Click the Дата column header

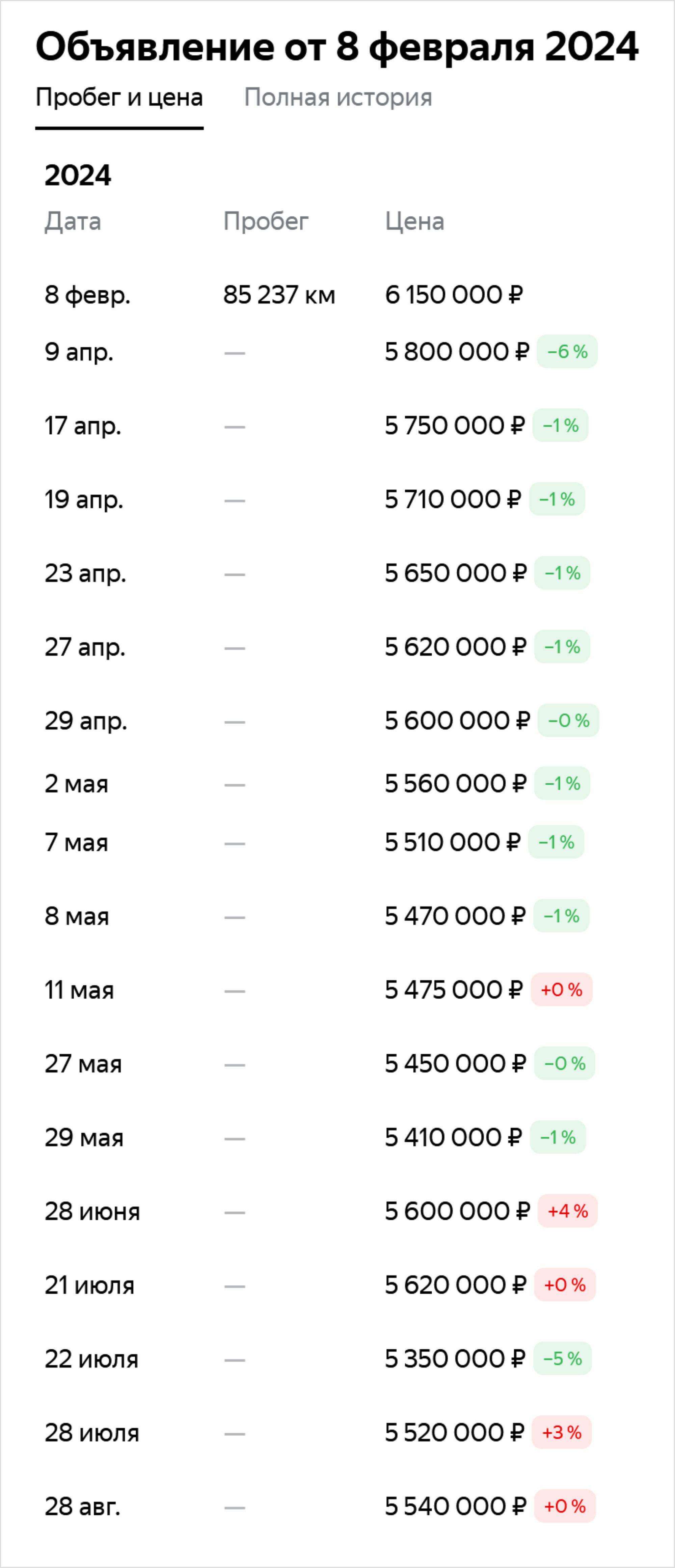(x=73, y=221)
